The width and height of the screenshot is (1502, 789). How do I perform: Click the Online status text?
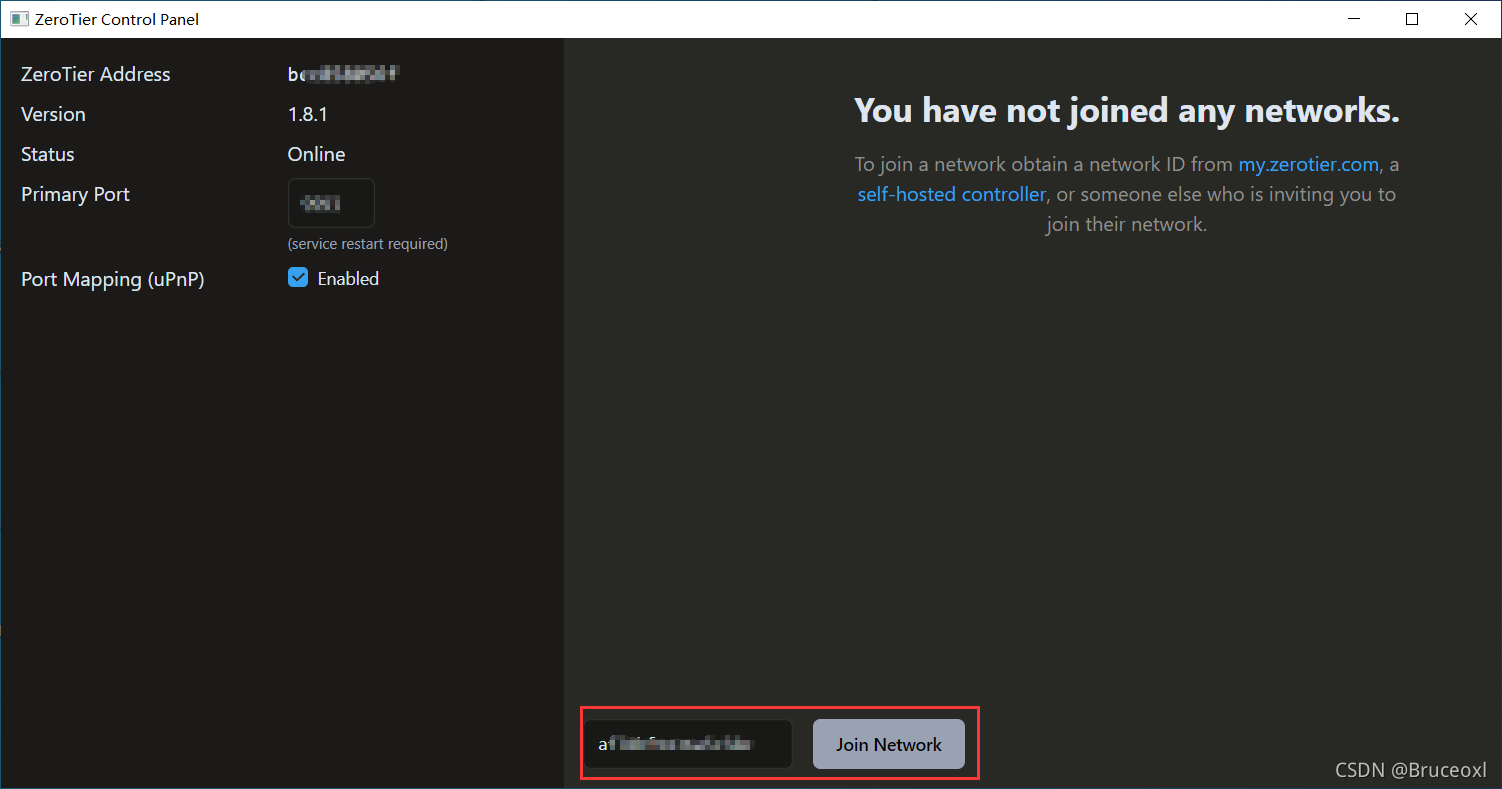coord(316,154)
